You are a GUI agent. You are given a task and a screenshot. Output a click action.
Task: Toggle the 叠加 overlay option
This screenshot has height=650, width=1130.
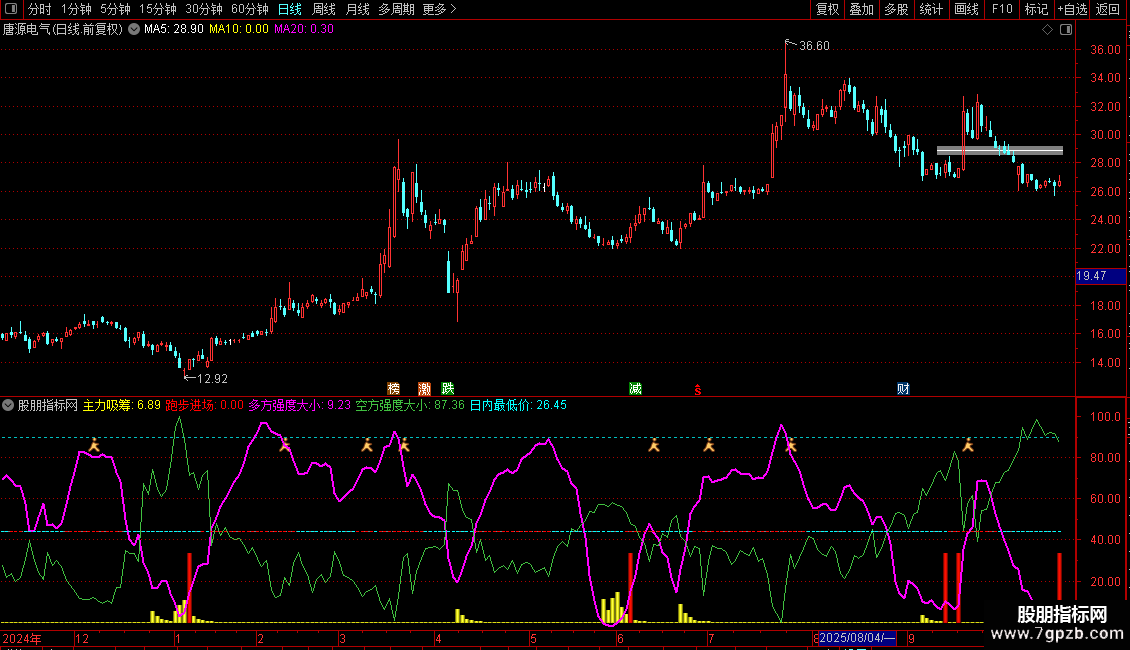pyautogui.click(x=861, y=9)
